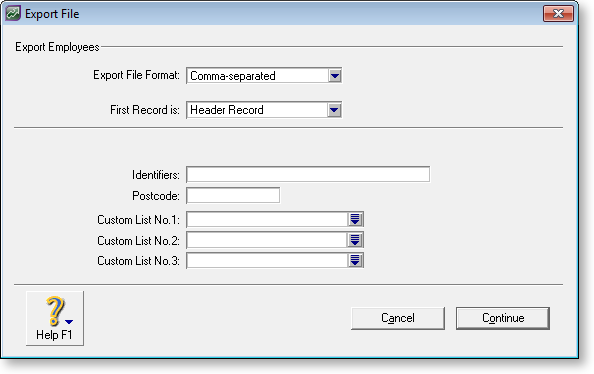This screenshot has height=374, width=594.
Task: Click the Export File title bar text
Action: 52,14
